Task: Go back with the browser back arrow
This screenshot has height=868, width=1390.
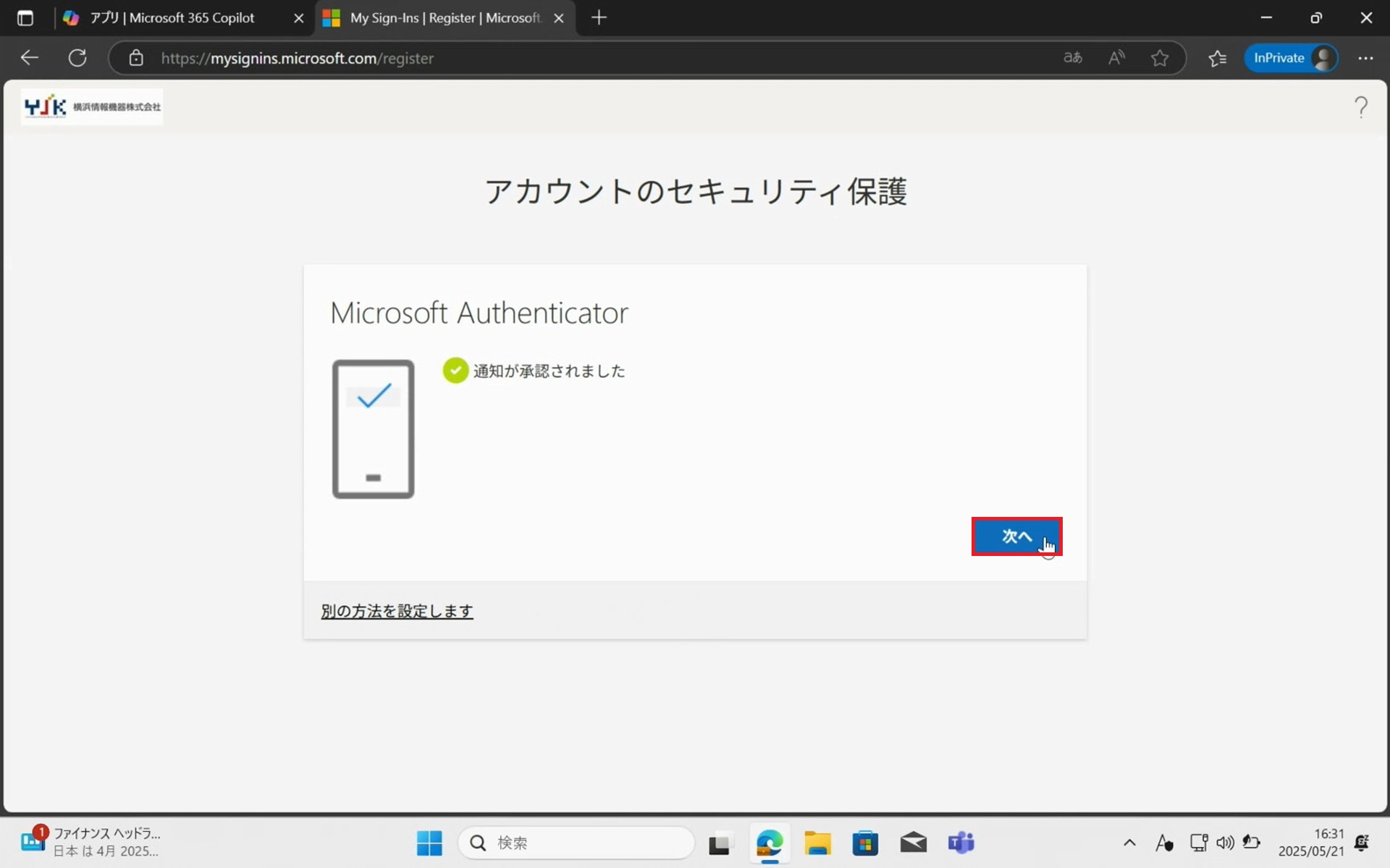Action: pyautogui.click(x=30, y=58)
